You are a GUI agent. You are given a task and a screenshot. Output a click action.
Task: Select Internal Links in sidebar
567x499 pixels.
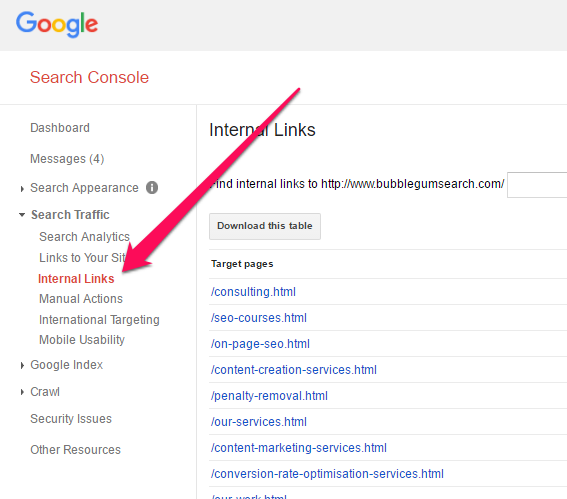click(76, 279)
